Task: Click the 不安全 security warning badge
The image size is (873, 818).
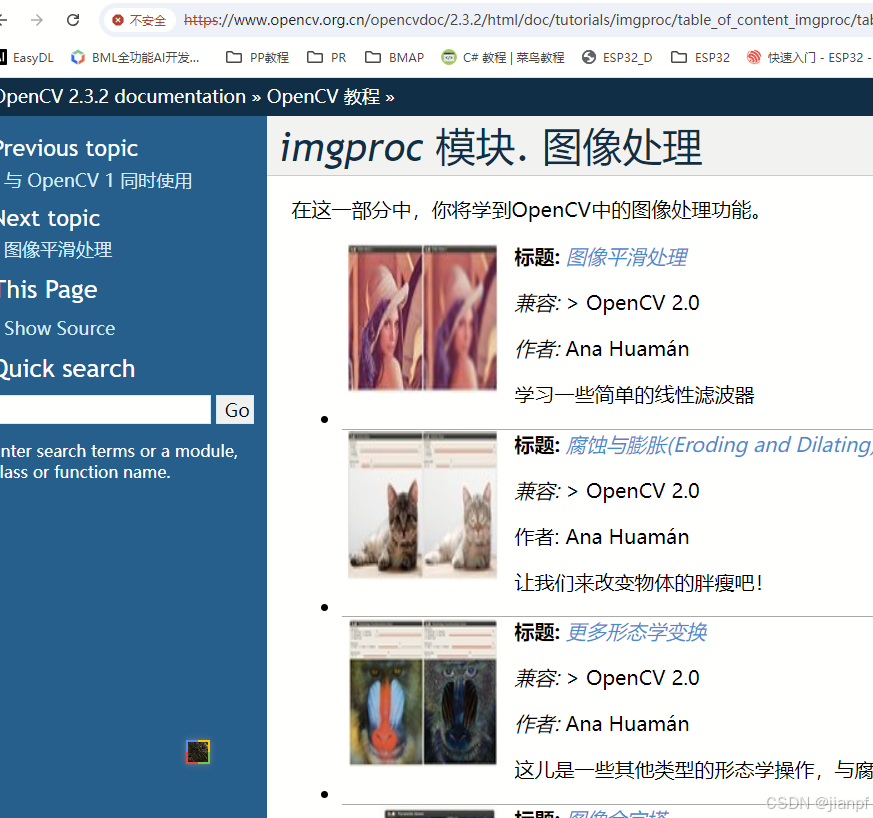Action: coord(140,21)
